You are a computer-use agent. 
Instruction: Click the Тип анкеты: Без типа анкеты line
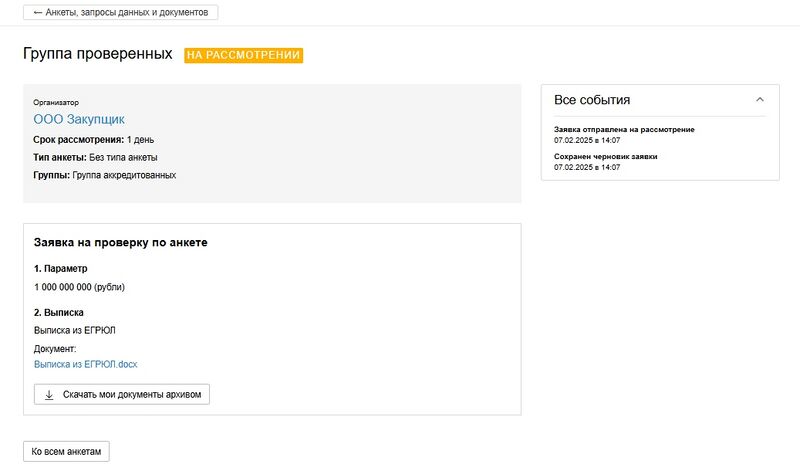pyautogui.click(x=95, y=157)
